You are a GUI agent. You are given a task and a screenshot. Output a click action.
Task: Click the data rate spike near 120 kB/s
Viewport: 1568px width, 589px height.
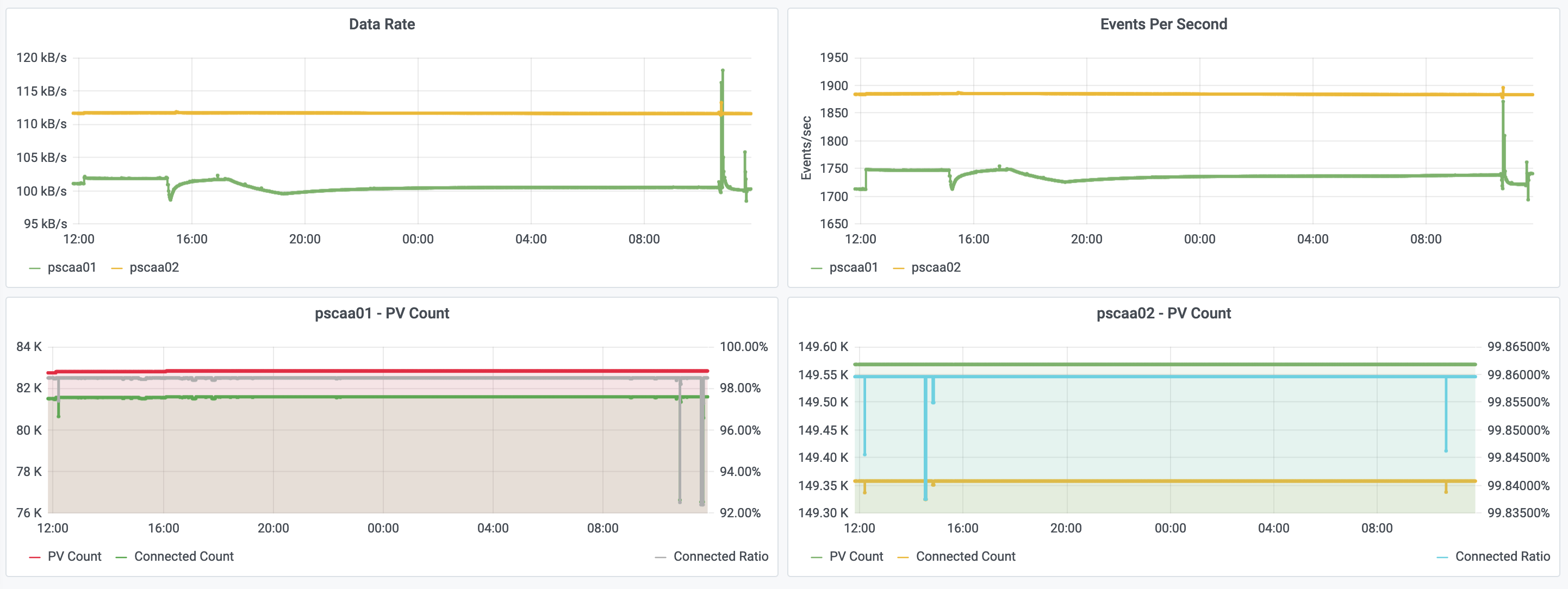[723, 72]
